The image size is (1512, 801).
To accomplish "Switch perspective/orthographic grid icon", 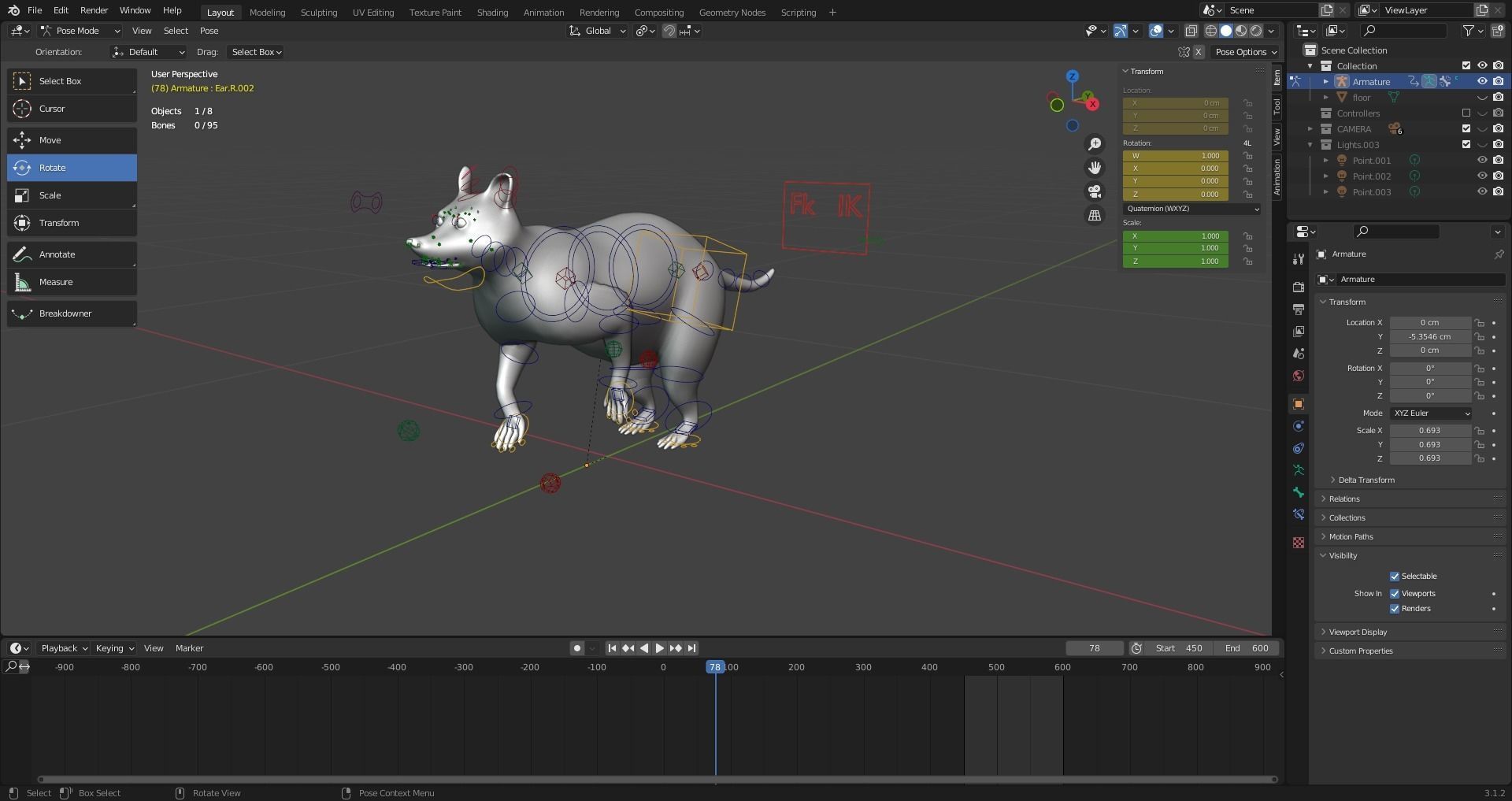I will point(1095,215).
